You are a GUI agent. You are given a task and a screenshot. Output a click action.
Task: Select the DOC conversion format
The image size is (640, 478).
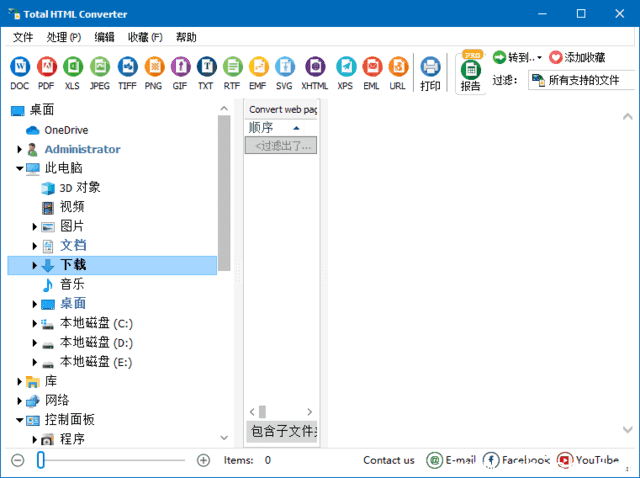(20, 73)
